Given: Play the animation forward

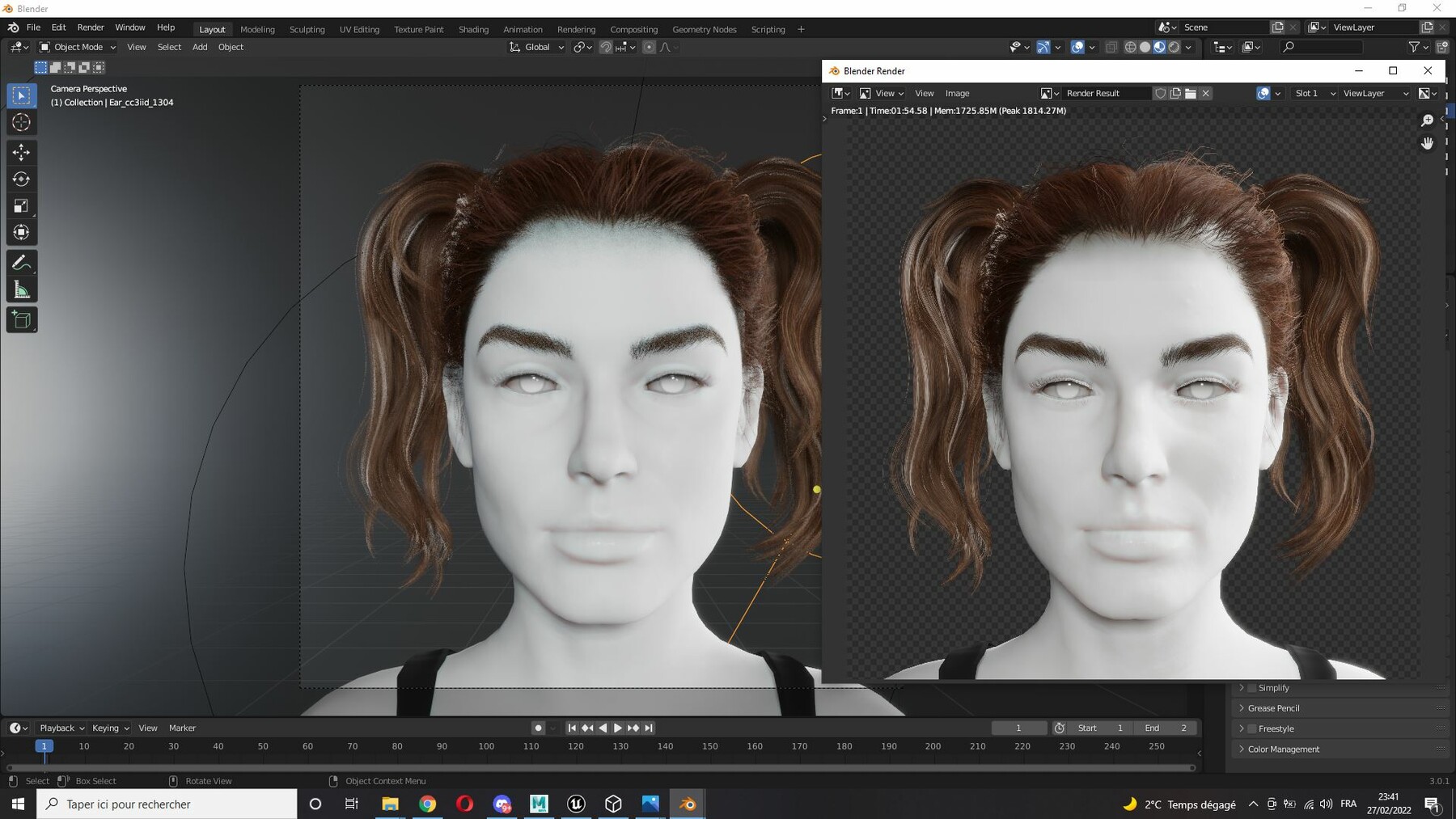Looking at the screenshot, I should (x=618, y=728).
